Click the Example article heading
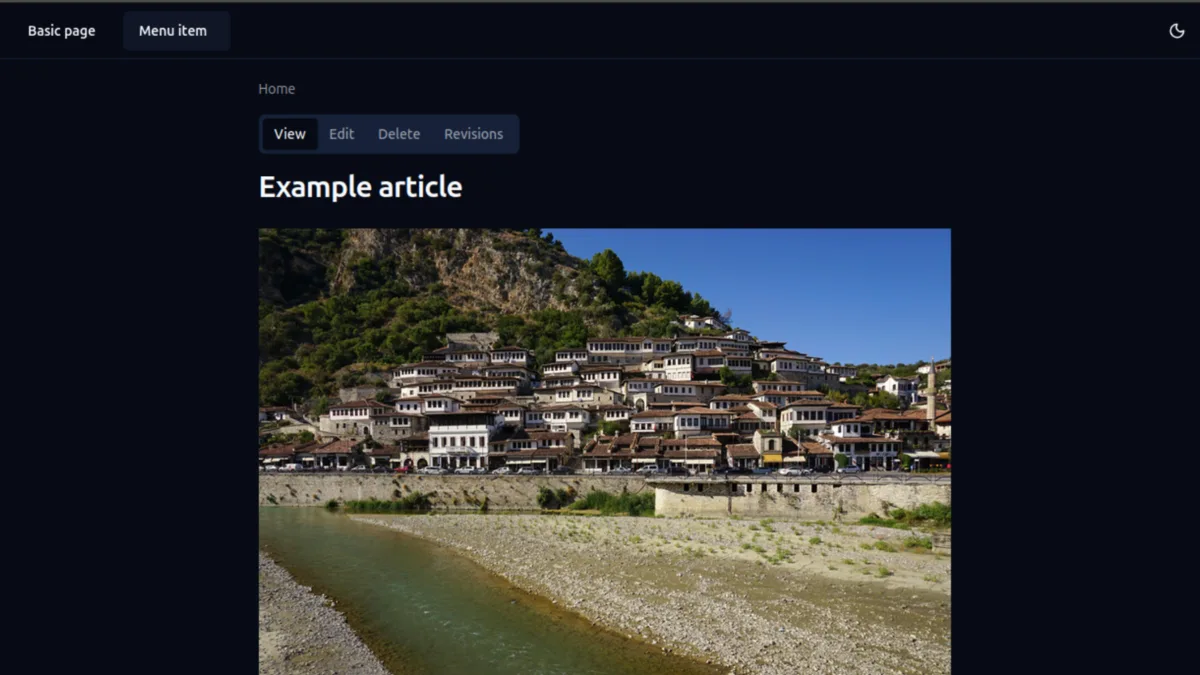 360,187
